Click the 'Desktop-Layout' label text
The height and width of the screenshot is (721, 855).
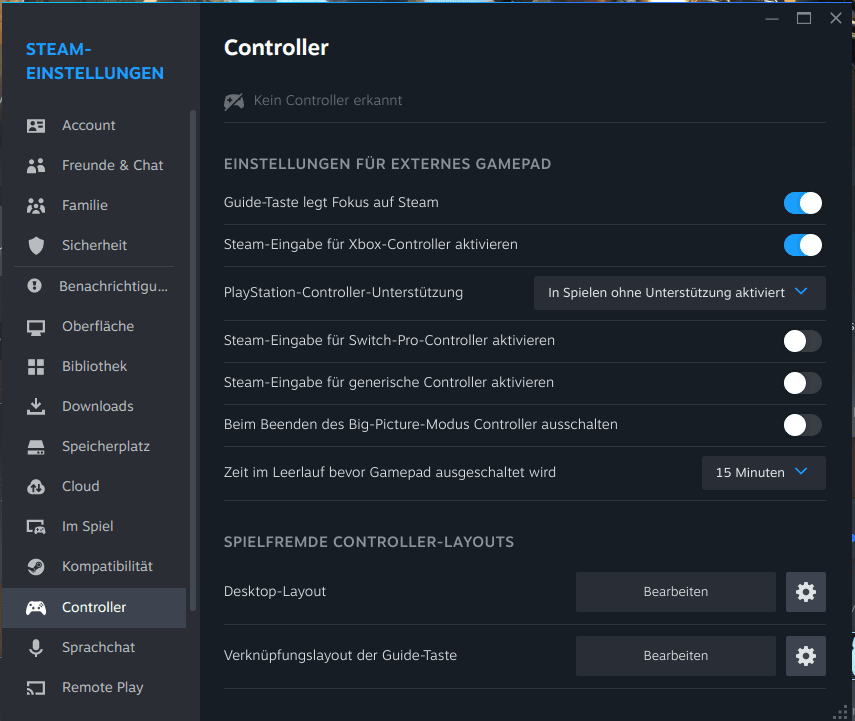275,592
